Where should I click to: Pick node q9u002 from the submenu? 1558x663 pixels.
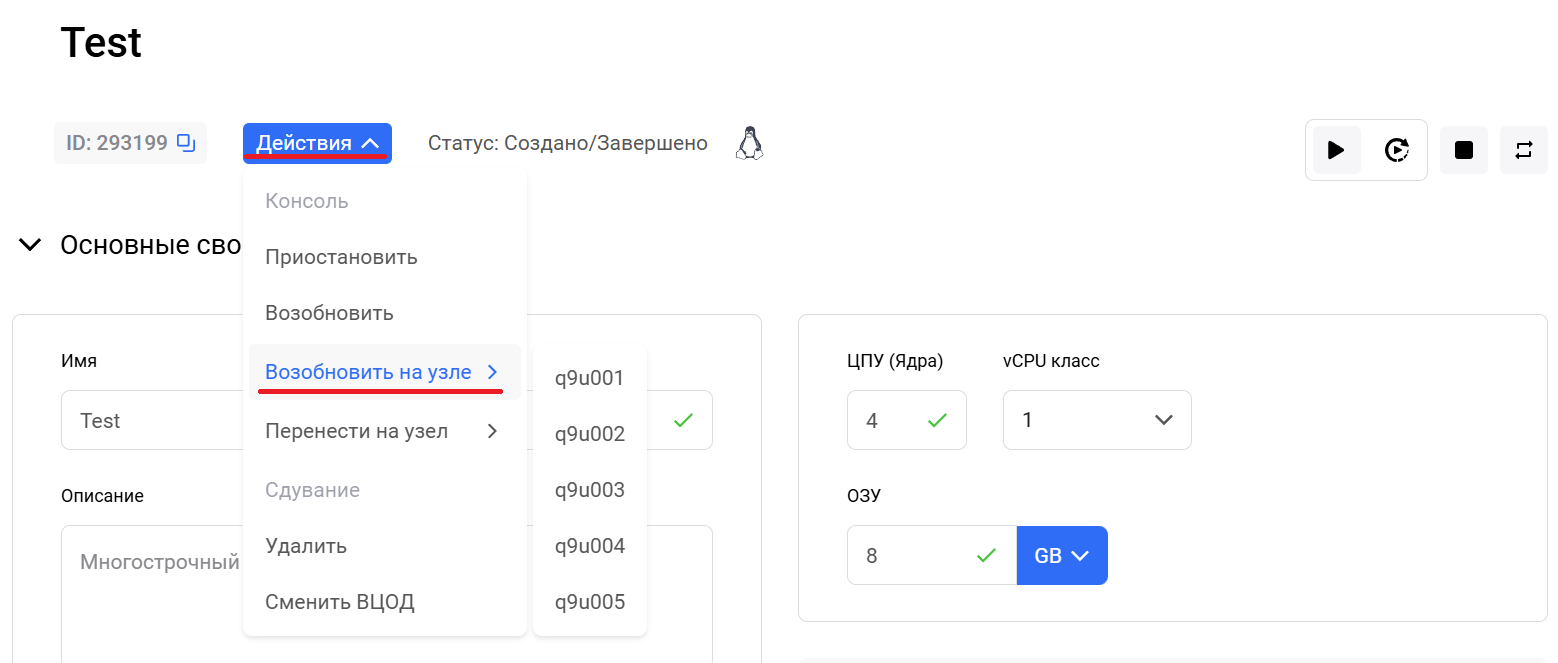pos(590,434)
